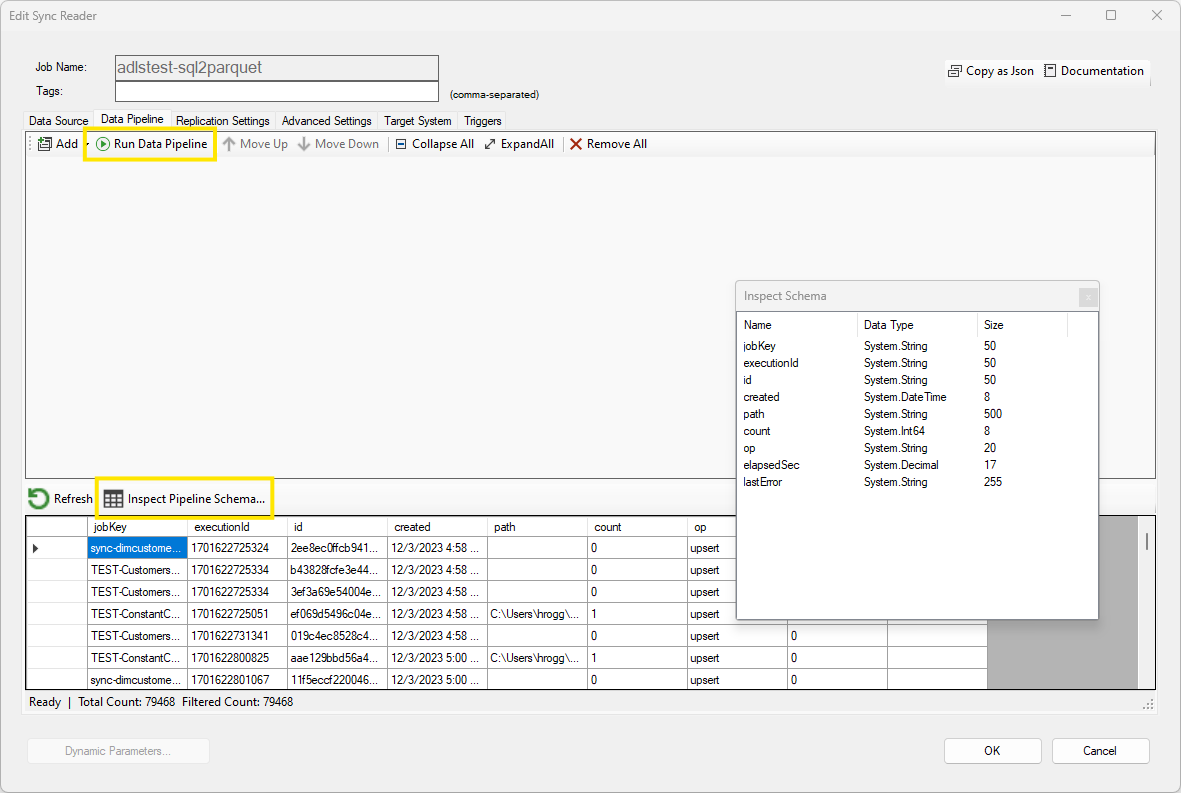Go to the Advanced Settings tab
Image resolution: width=1181 pixels, height=793 pixels.
click(x=327, y=120)
